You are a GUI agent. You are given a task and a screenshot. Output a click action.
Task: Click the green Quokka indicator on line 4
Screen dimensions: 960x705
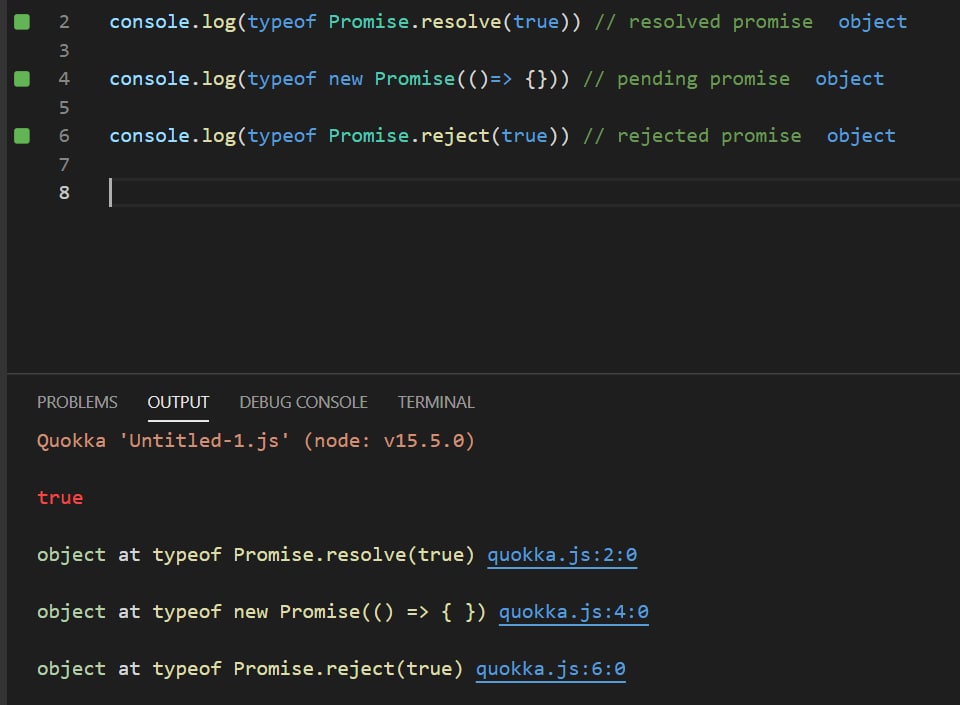tap(22, 79)
